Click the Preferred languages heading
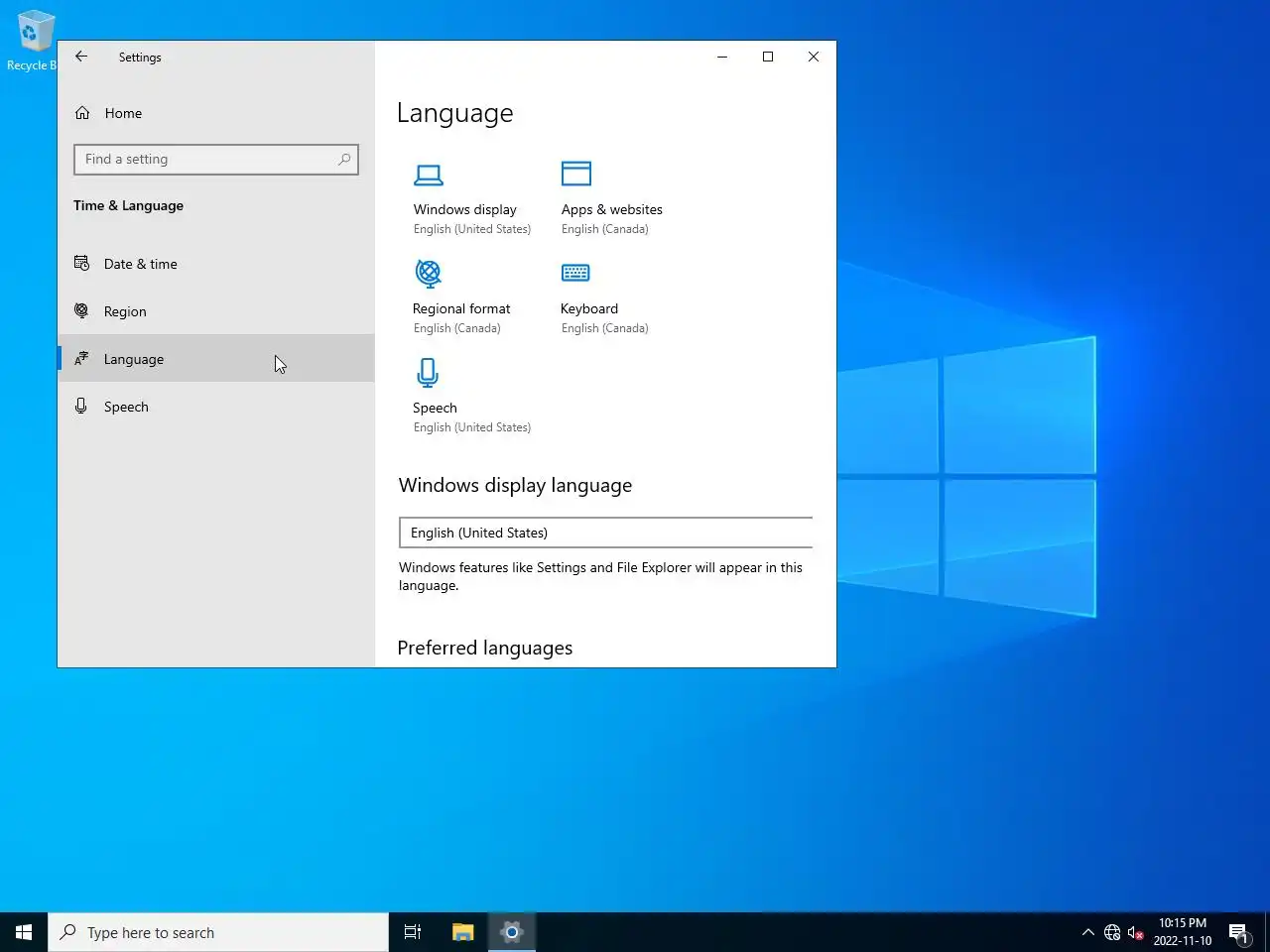Viewport: 1270px width, 952px height. click(485, 648)
